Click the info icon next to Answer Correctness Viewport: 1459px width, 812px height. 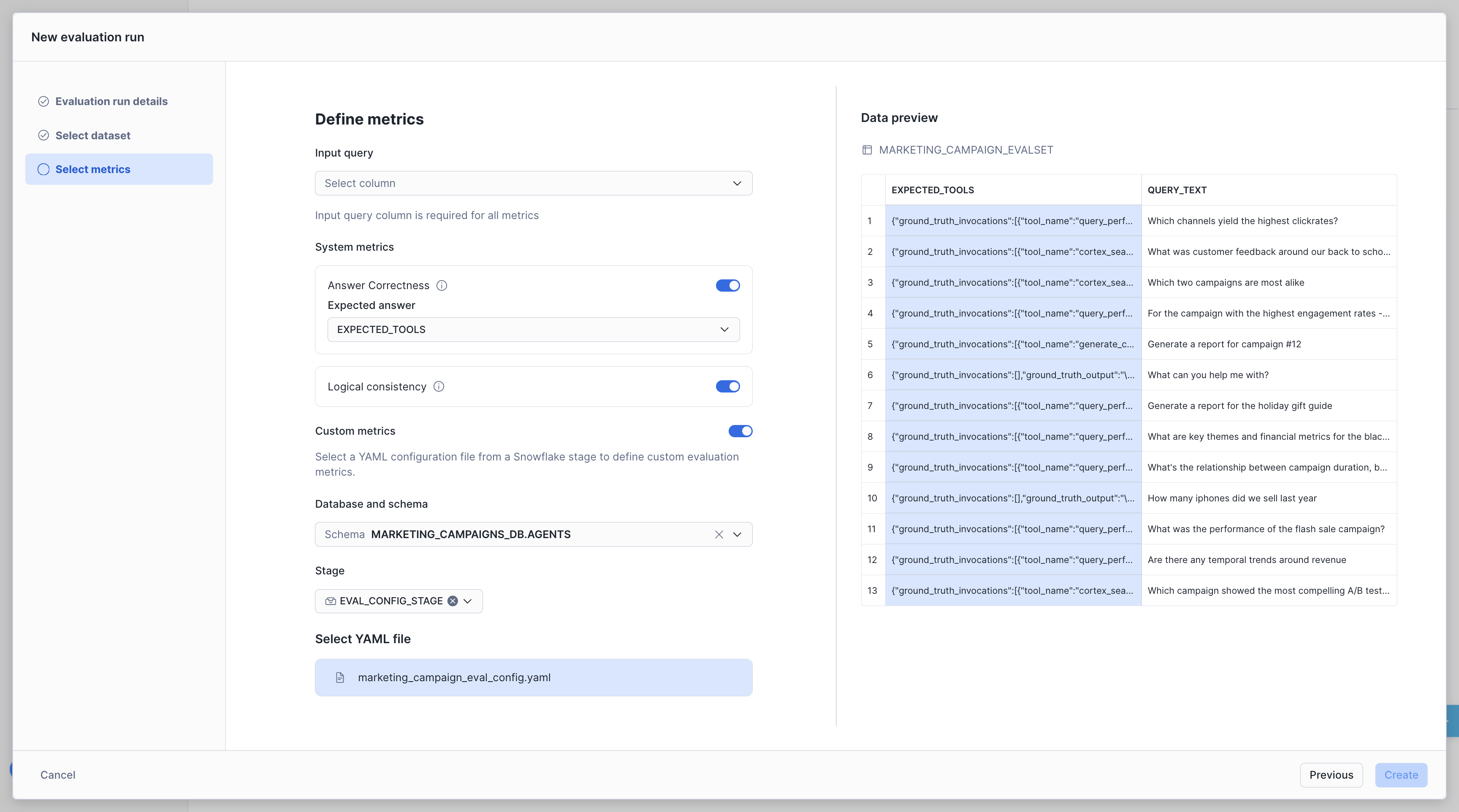click(x=442, y=285)
